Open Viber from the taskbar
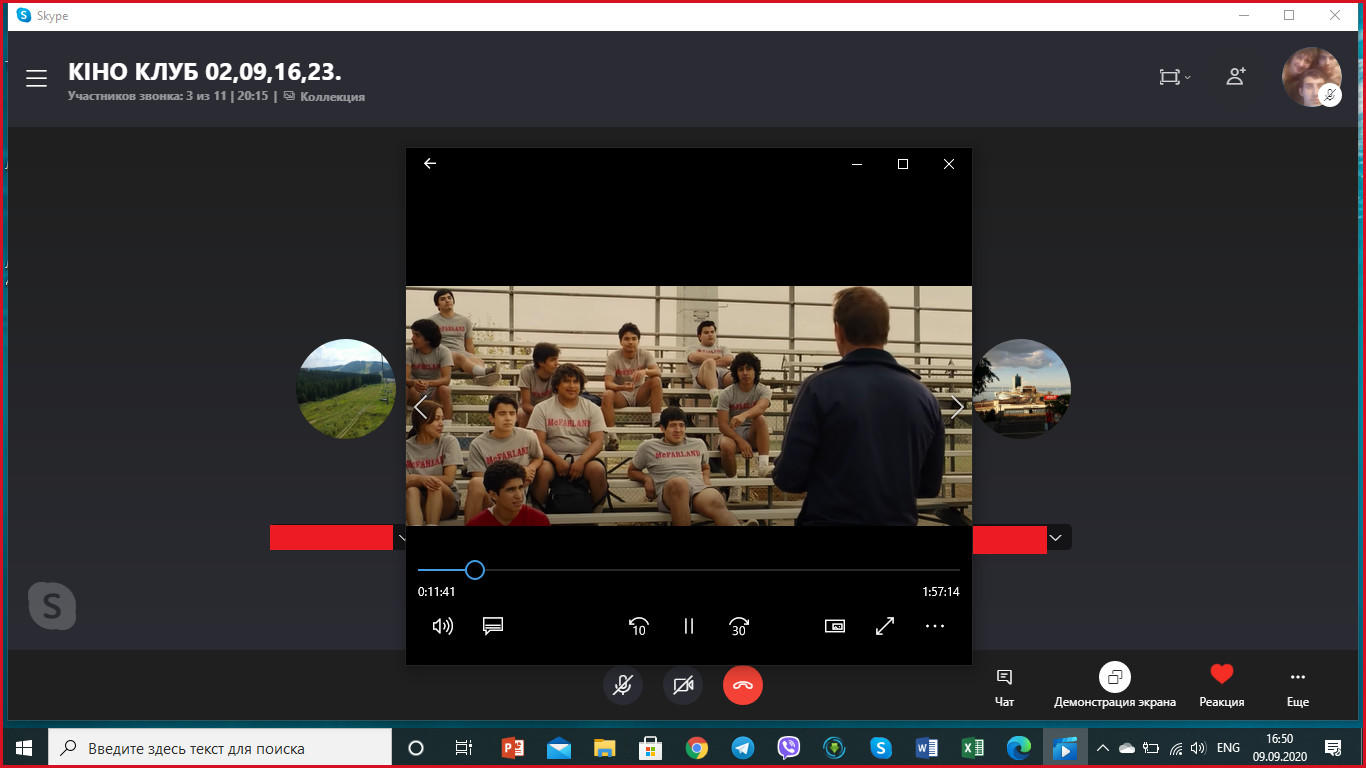Viewport: 1366px width, 768px height. click(789, 747)
